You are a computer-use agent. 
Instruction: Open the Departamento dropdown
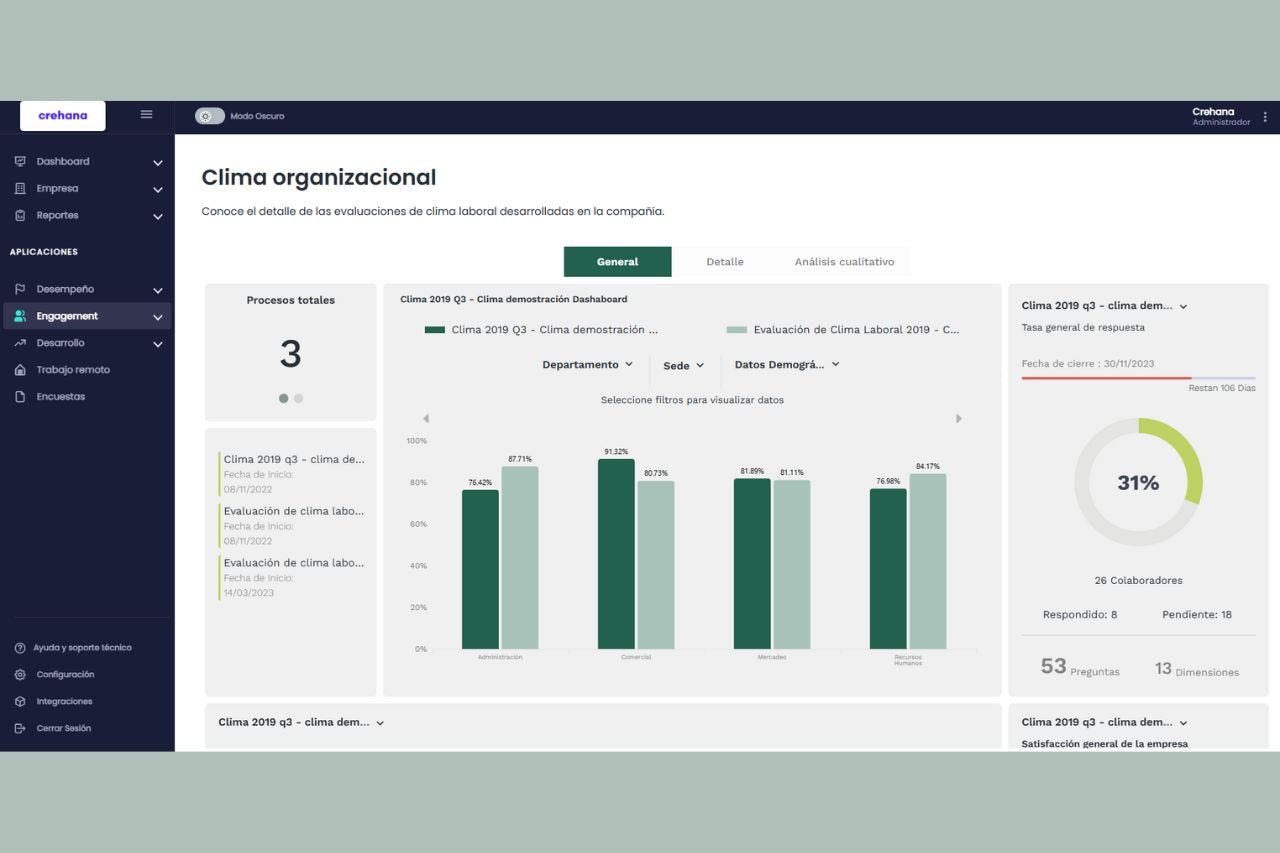pyautogui.click(x=588, y=364)
